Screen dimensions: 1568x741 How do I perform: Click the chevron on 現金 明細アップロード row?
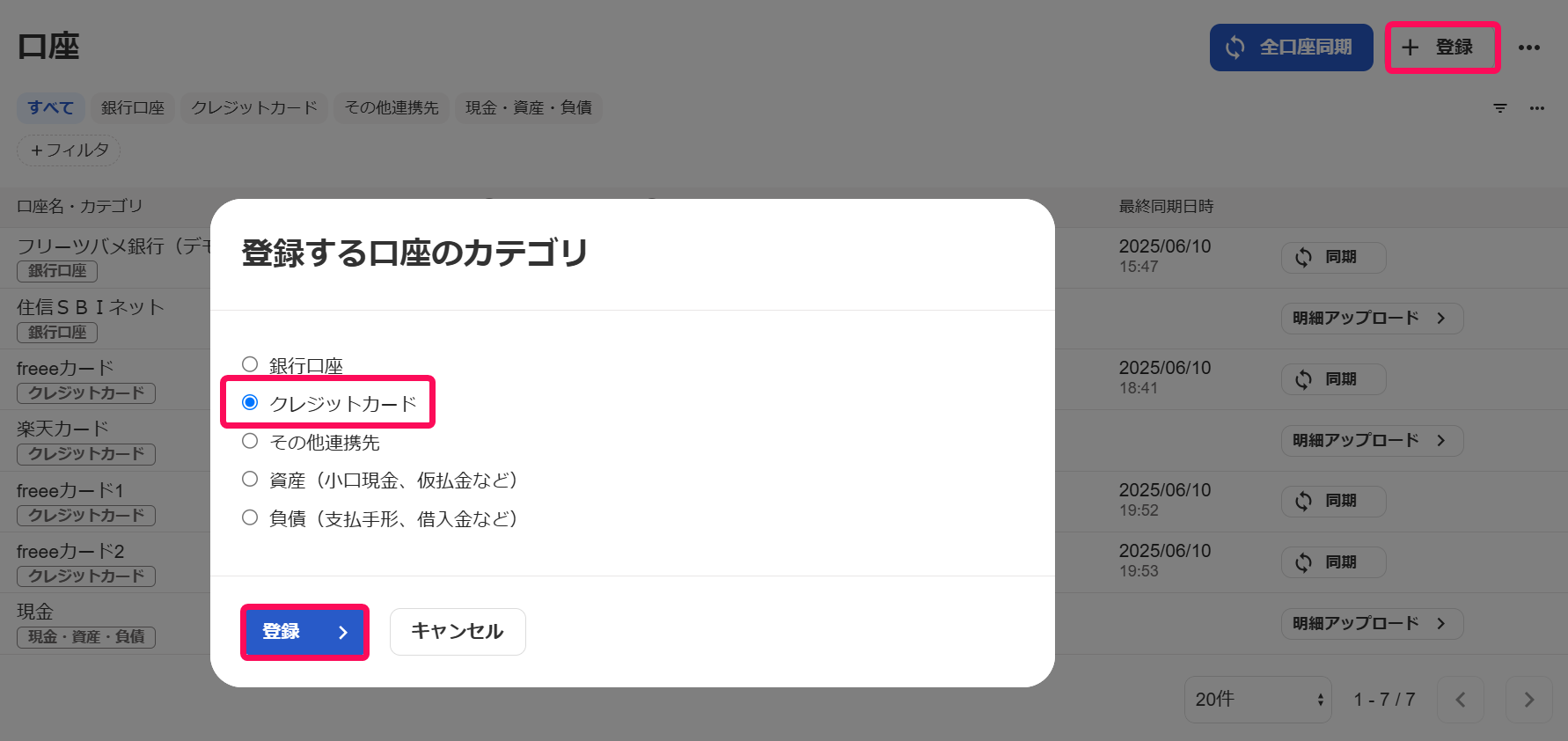[x=1443, y=623]
